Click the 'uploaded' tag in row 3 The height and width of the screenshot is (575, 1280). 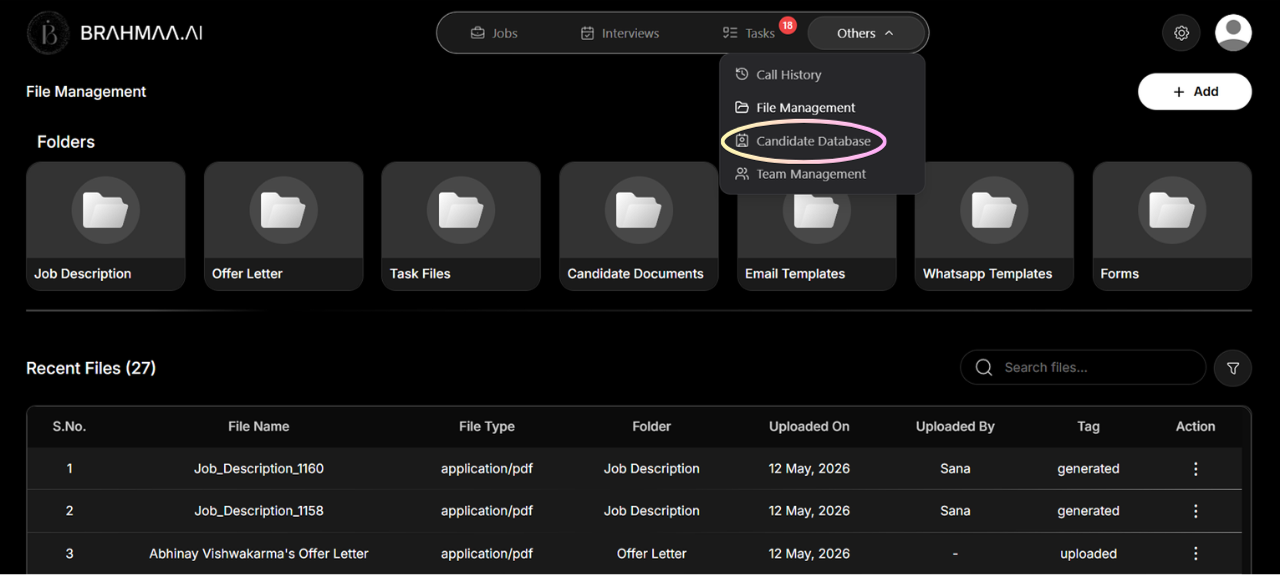pos(1089,553)
